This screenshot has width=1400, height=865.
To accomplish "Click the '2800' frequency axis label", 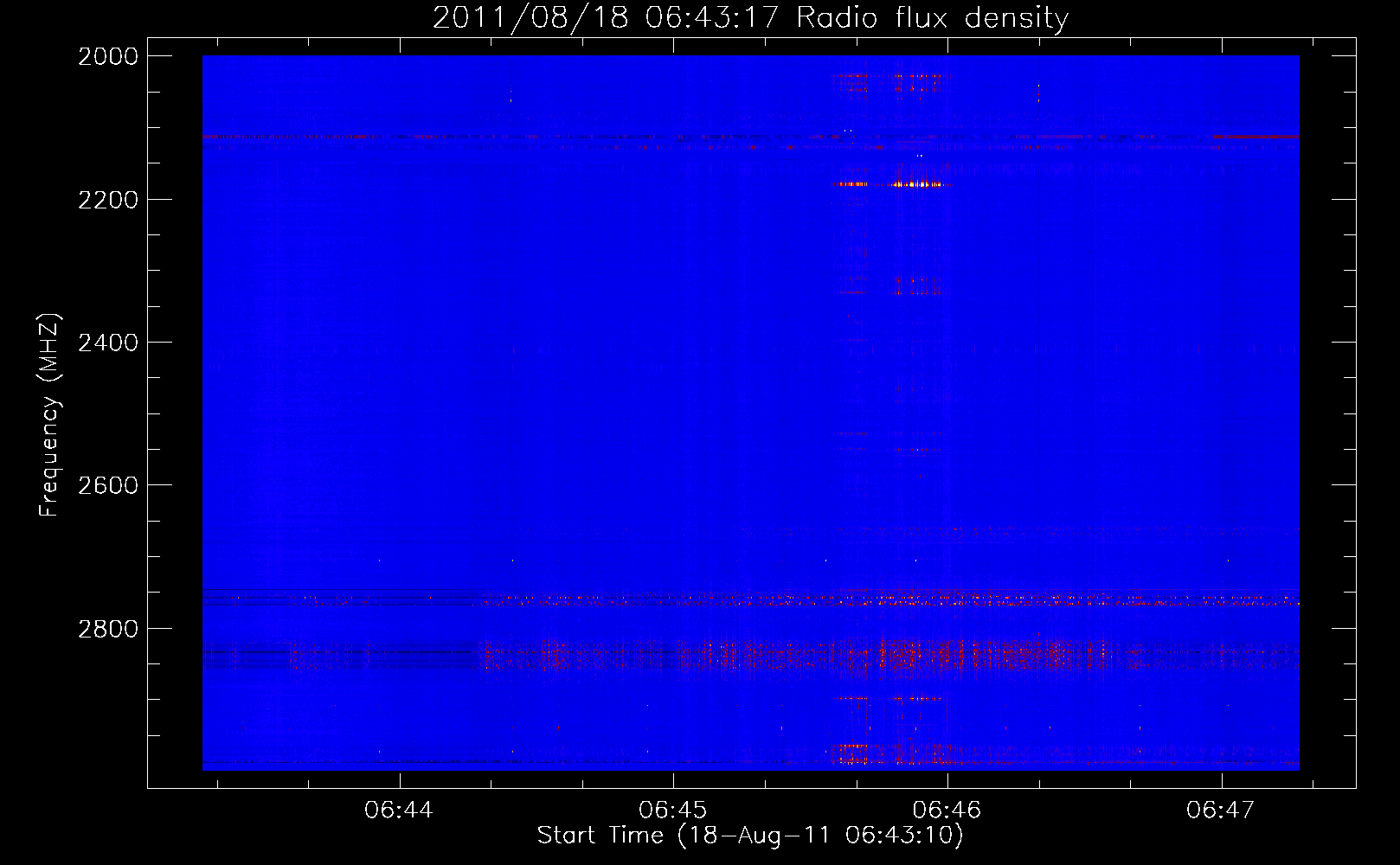I will tap(108, 629).
